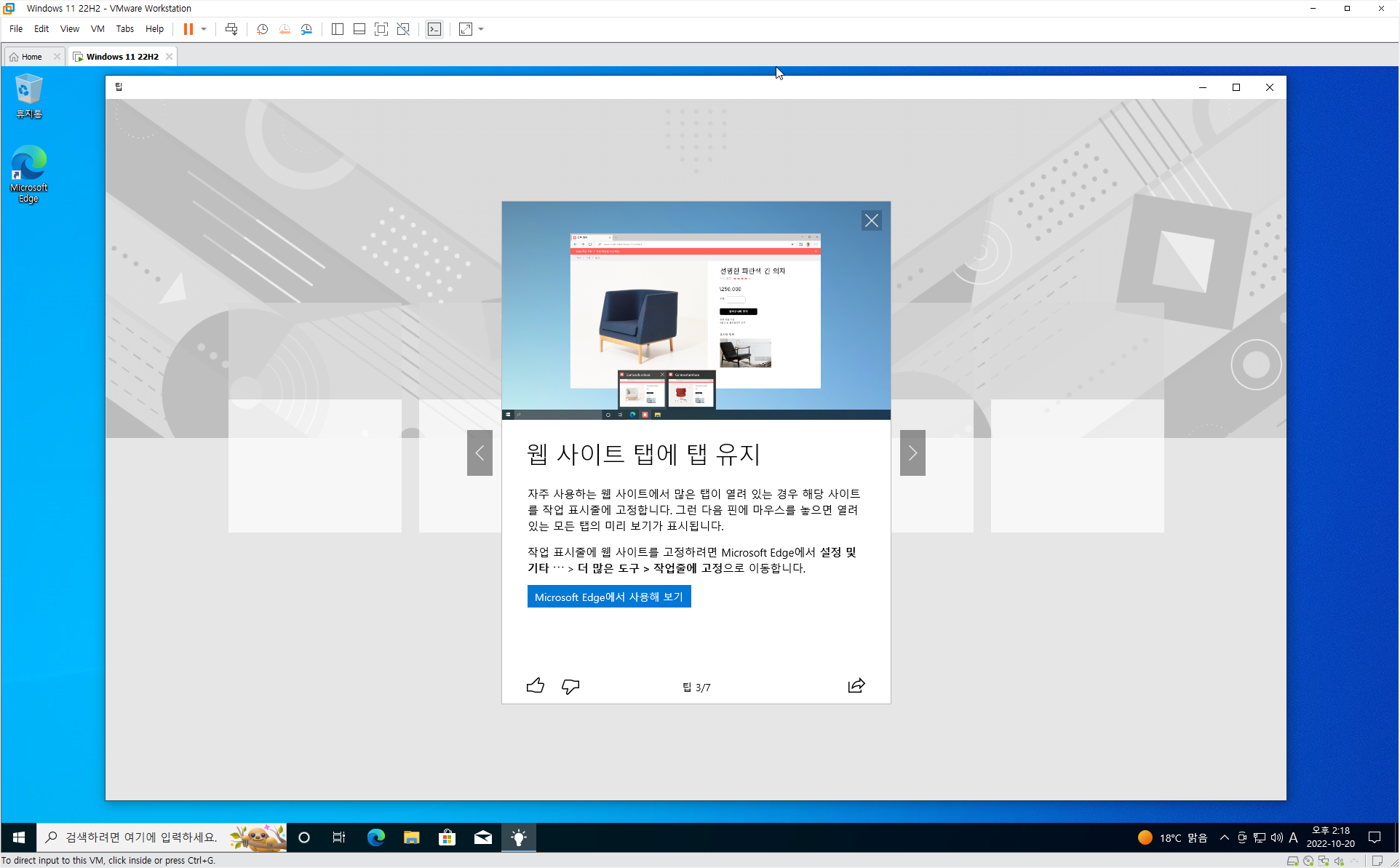The height and width of the screenshot is (868, 1400).
Task: Open the VMware Edit menu
Action: point(41,29)
